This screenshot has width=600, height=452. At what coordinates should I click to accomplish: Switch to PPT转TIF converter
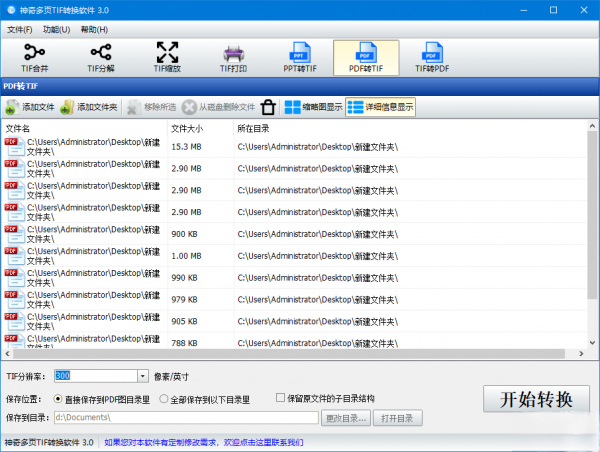[300, 58]
